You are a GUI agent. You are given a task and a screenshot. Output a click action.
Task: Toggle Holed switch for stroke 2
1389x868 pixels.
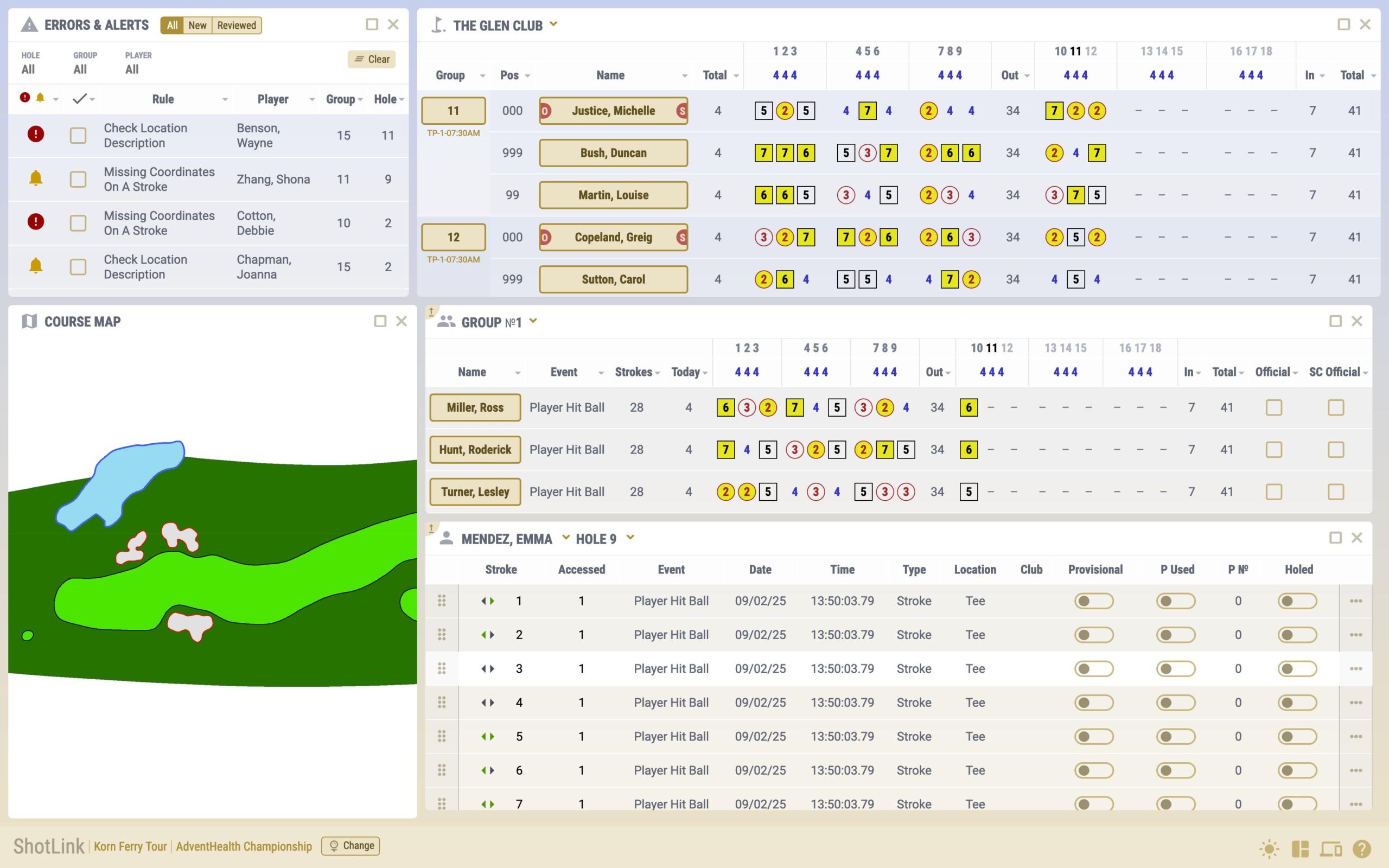pyautogui.click(x=1297, y=635)
